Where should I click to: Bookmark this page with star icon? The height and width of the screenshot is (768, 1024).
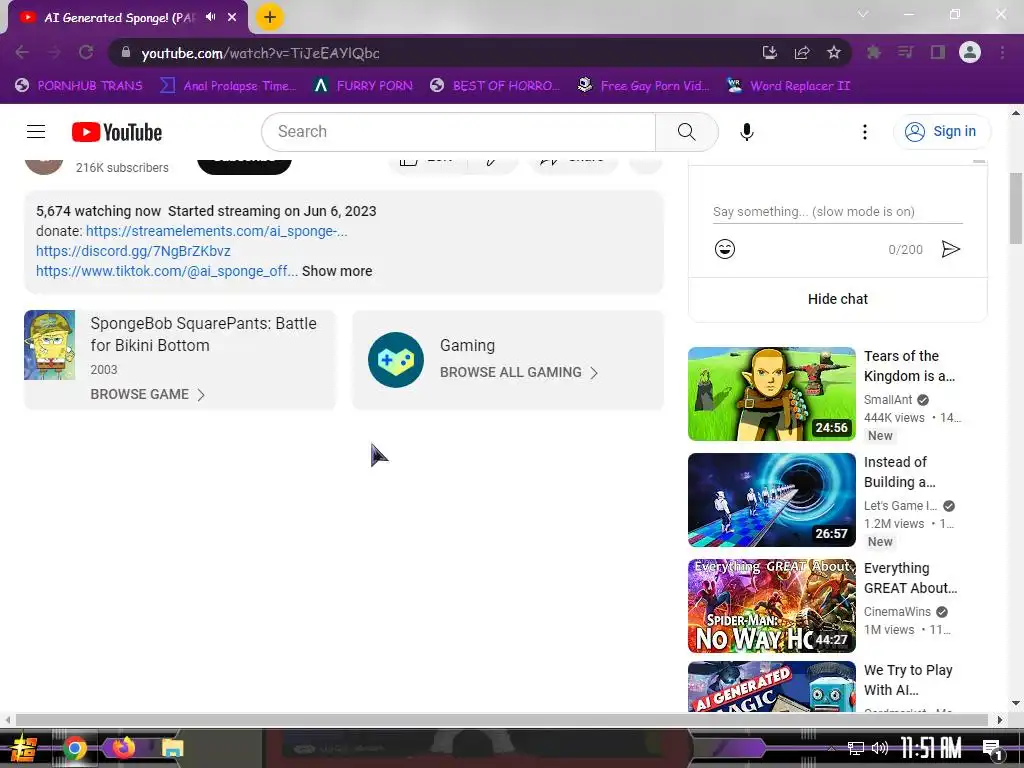(833, 52)
